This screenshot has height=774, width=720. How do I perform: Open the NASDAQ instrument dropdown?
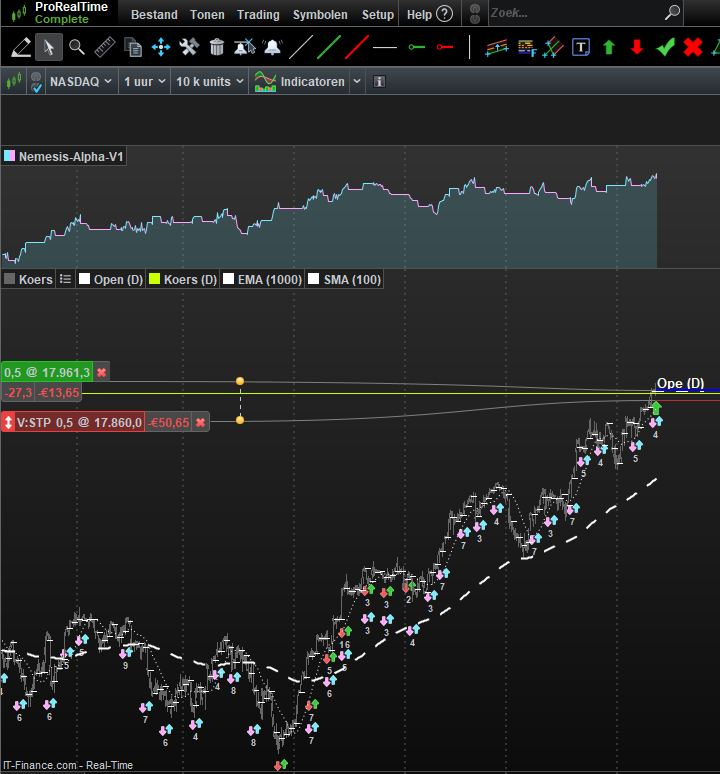click(x=80, y=82)
